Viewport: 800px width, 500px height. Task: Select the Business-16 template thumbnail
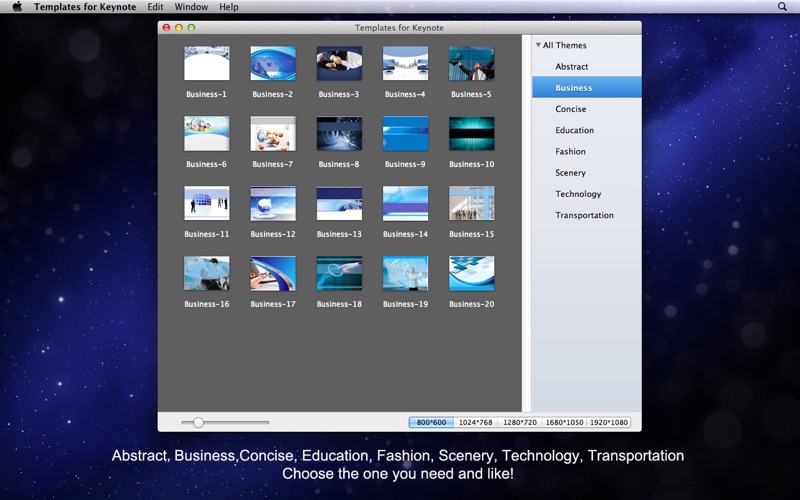pos(207,273)
